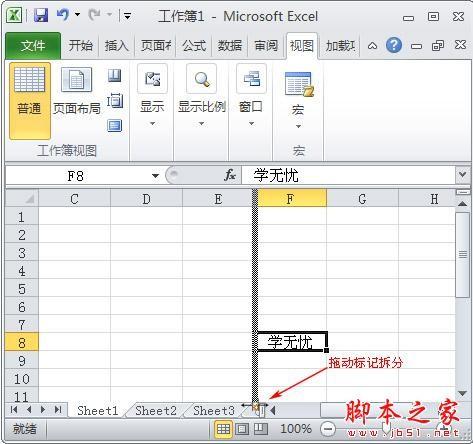Click the vertical scrollbar down arrow

click(x=462, y=394)
